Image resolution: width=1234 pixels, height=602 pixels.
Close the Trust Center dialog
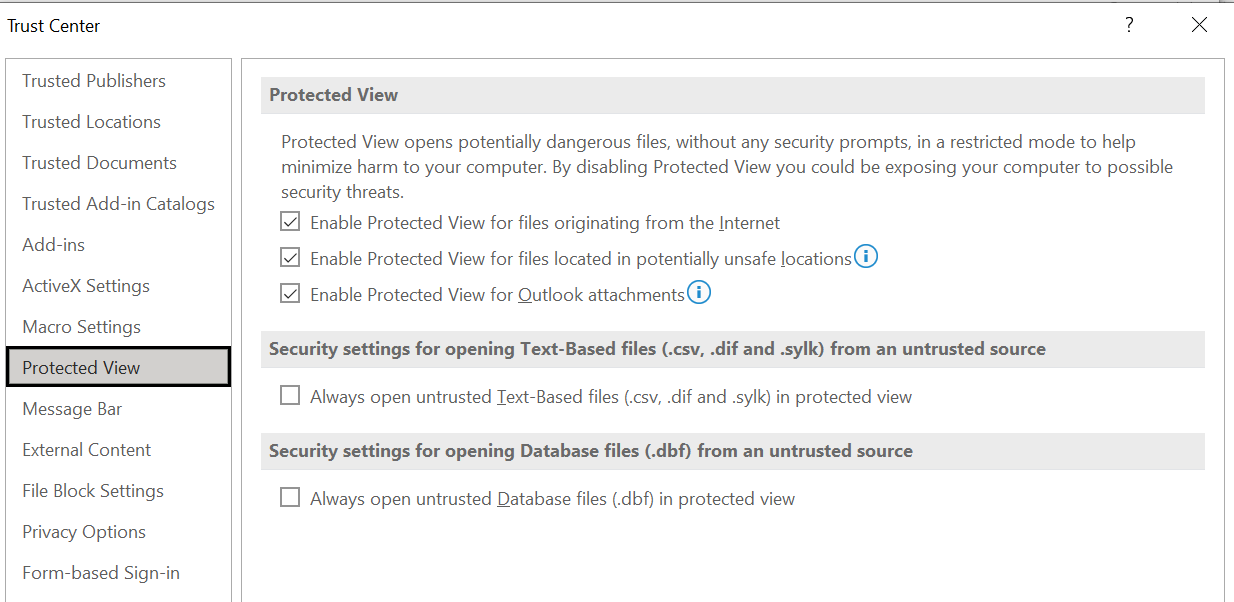coord(1199,26)
